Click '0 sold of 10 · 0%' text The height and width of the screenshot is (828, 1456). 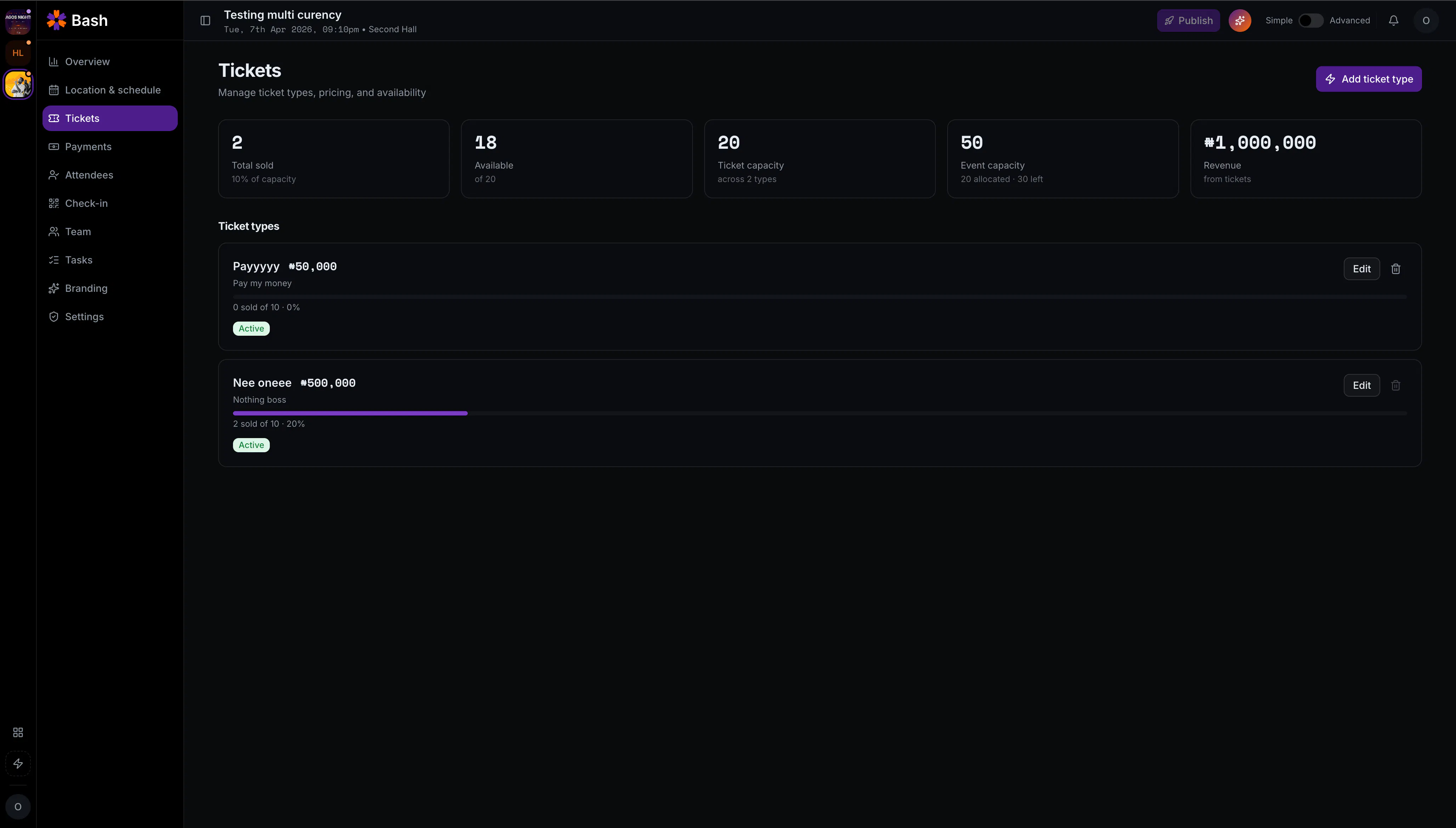(266, 307)
